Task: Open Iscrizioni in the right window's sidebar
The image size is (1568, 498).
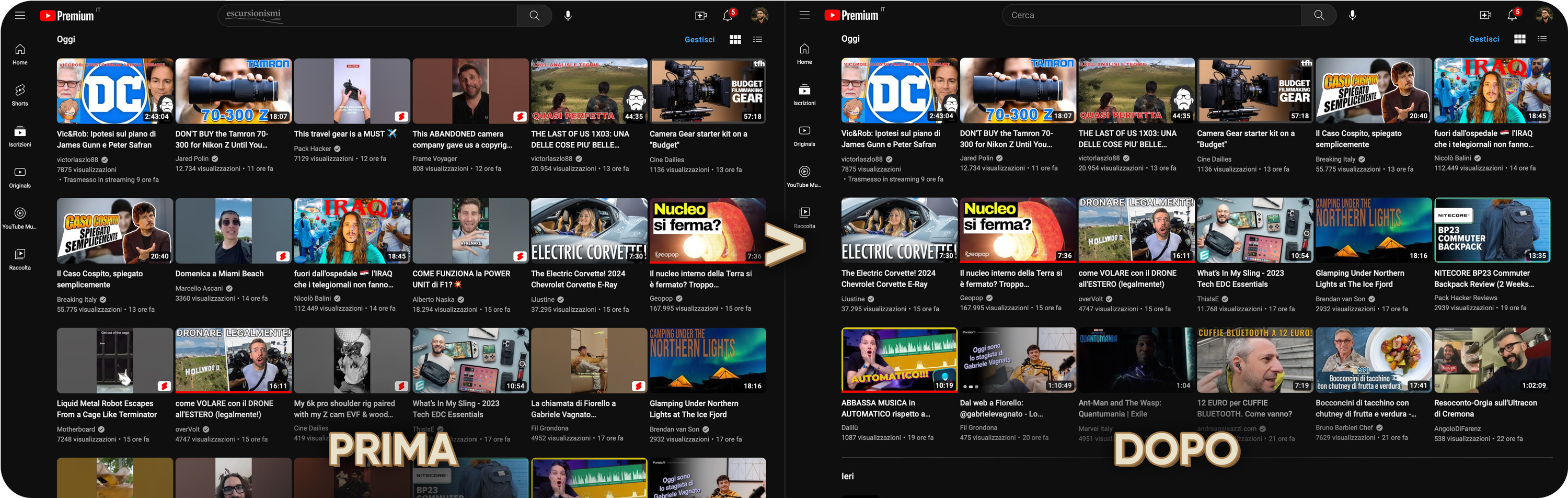Action: tap(805, 95)
